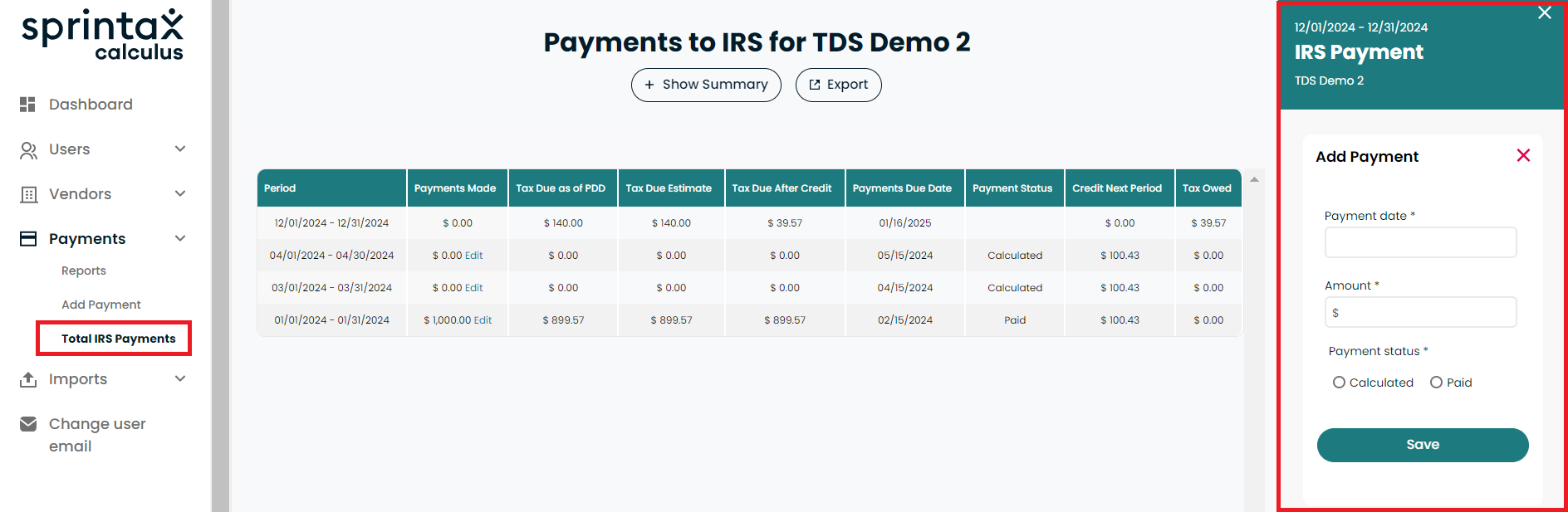This screenshot has height=512, width=1568.
Task: Click the Show Summary button
Action: click(x=706, y=85)
